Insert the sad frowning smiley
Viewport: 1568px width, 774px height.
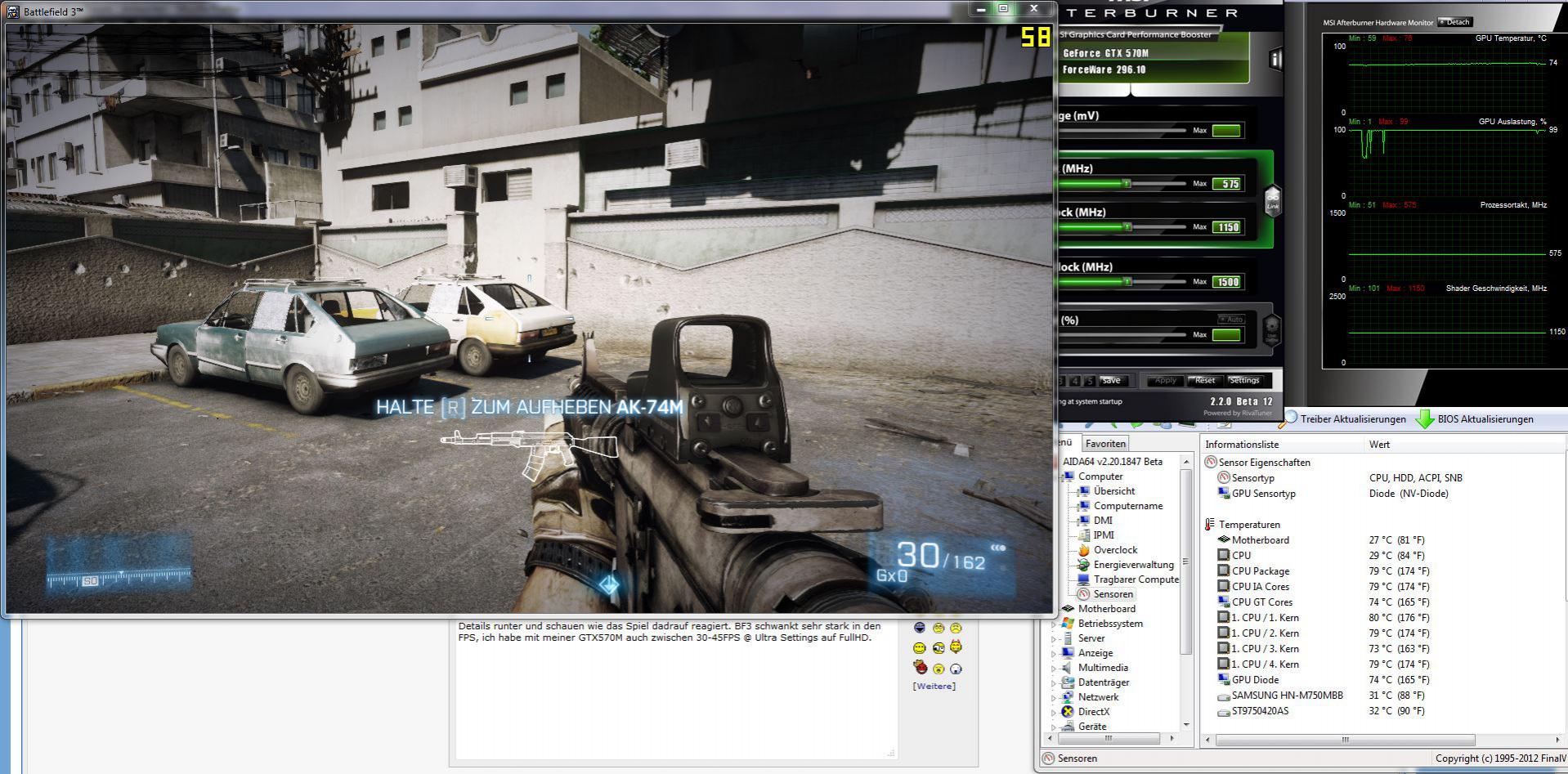956,628
